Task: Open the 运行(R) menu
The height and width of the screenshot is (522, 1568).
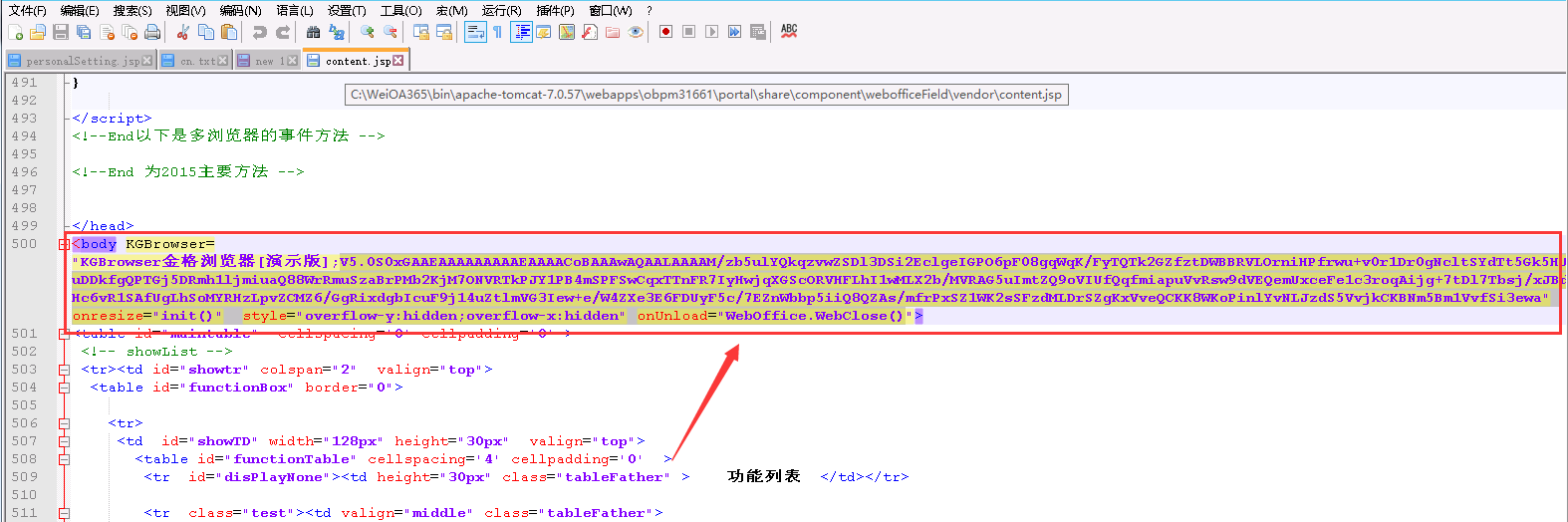Action: pos(501,10)
